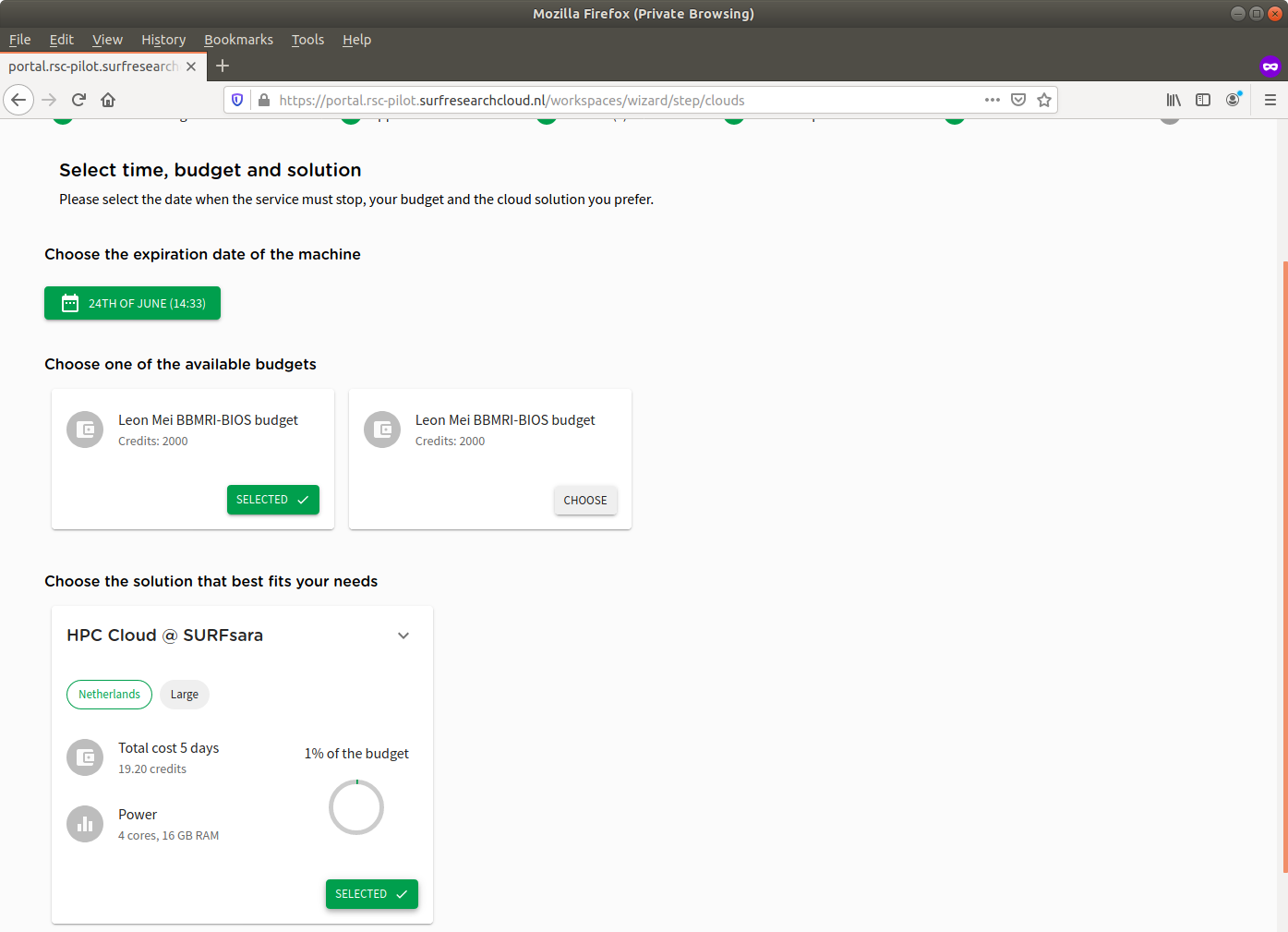Click the private browsing mask icon

coord(1270,66)
